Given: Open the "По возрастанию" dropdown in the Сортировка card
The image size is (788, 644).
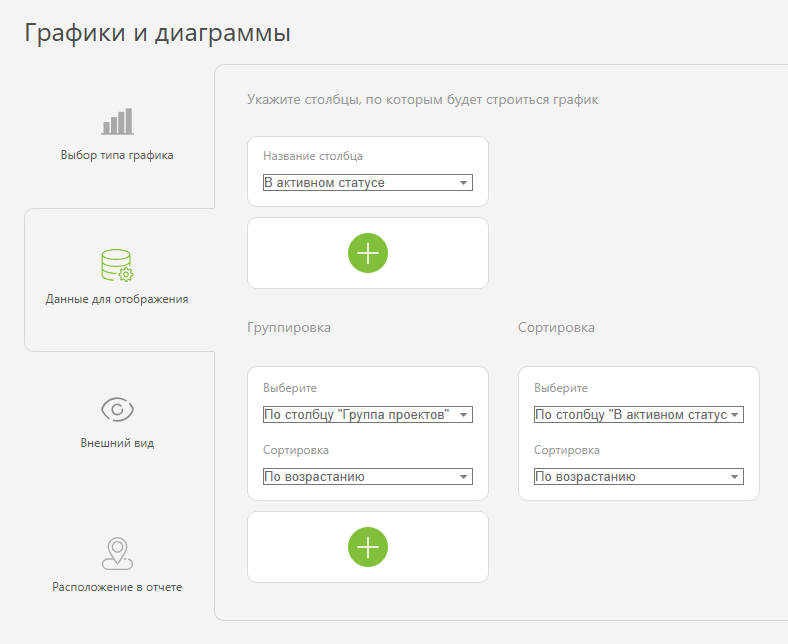Looking at the screenshot, I should point(639,477).
